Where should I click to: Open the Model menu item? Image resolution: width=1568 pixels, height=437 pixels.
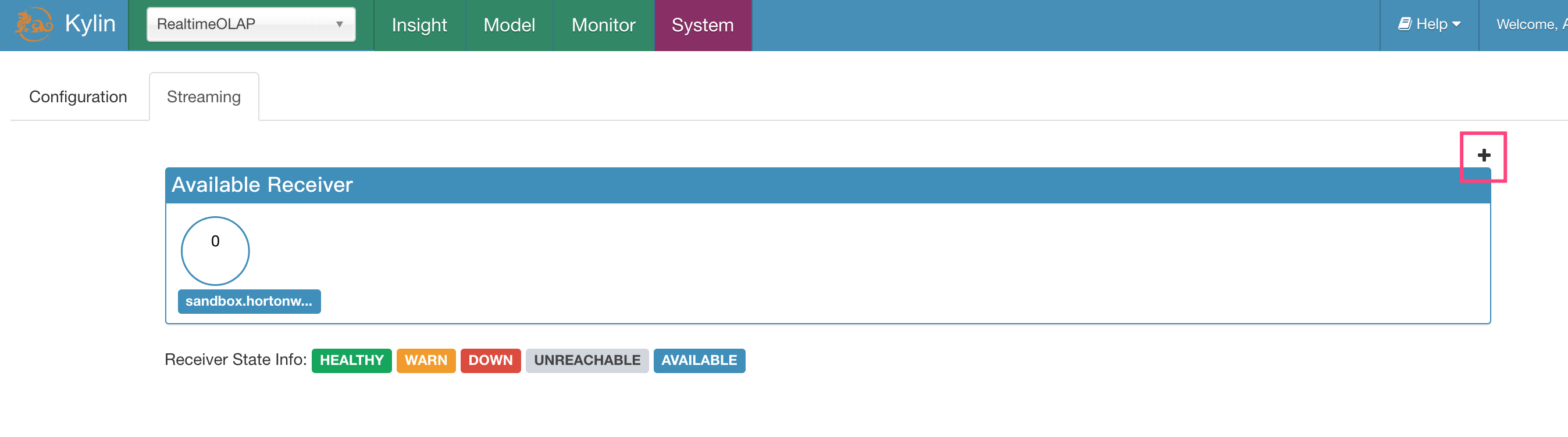pyautogui.click(x=509, y=25)
